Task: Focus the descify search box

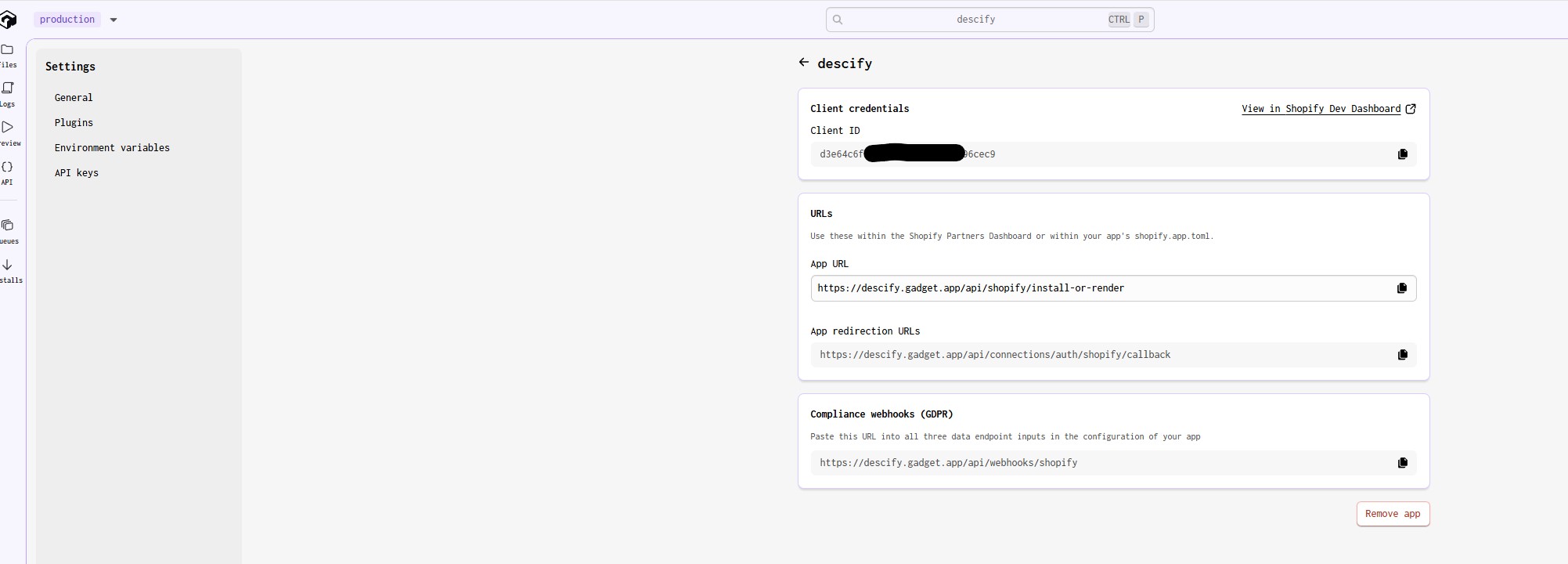Action: point(989,20)
